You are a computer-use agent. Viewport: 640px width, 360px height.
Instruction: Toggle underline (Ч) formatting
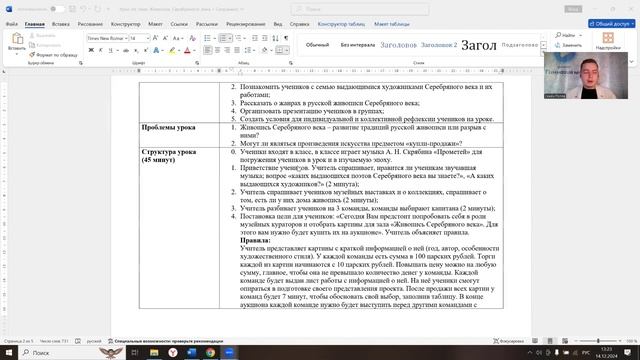pos(110,50)
